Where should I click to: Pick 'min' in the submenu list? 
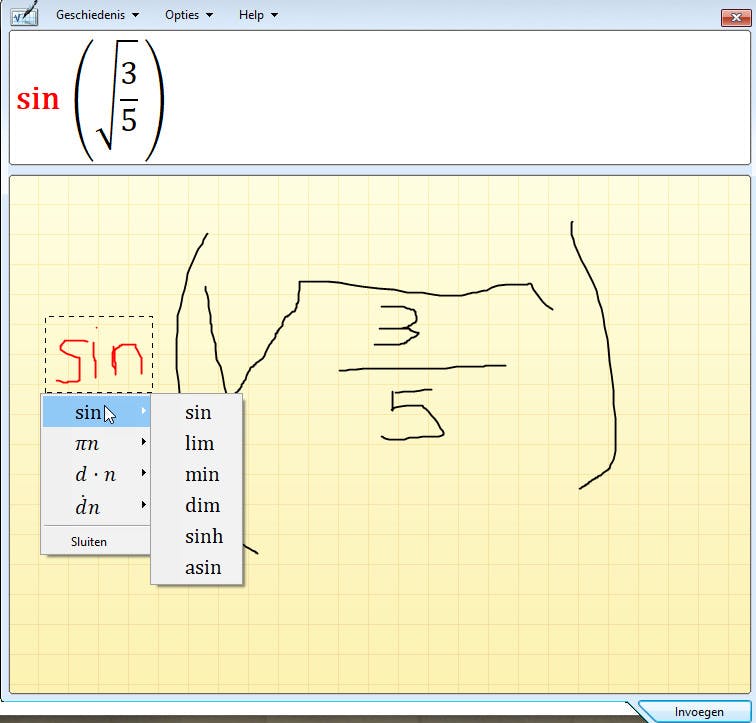pyautogui.click(x=197, y=474)
